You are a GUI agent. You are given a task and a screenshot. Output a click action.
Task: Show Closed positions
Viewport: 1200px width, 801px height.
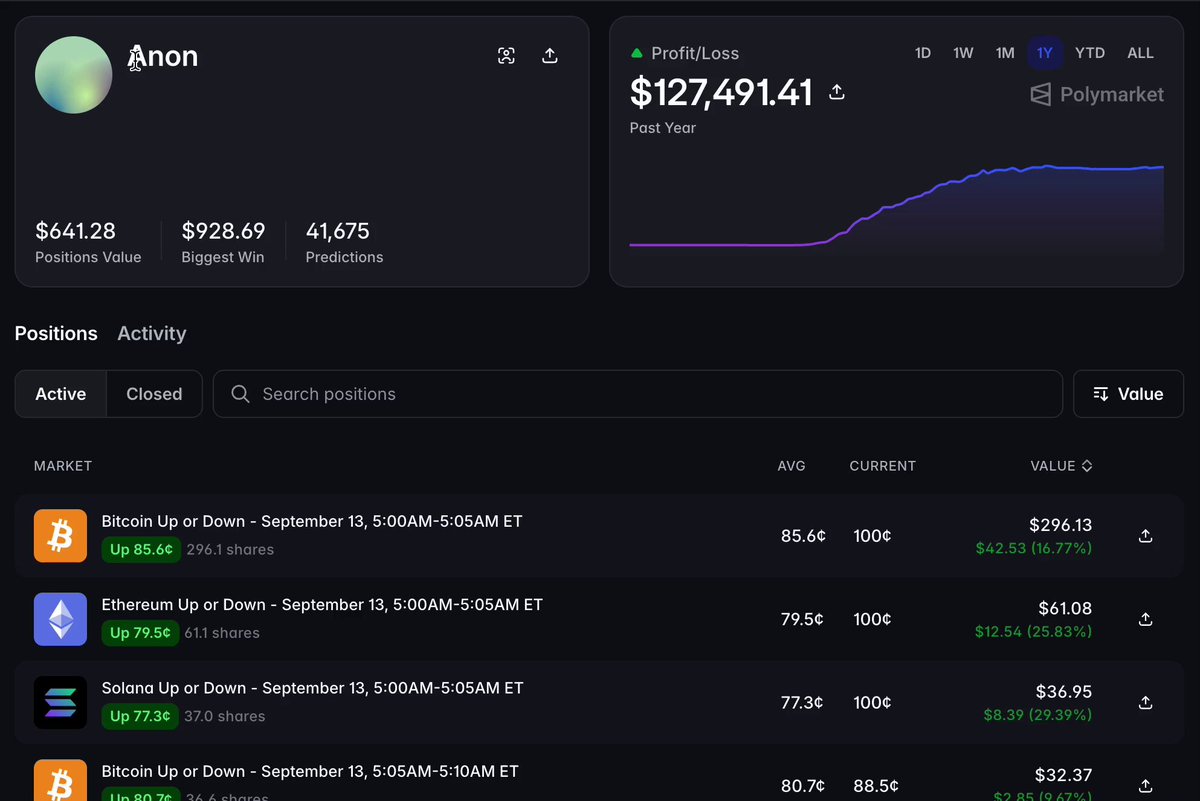pos(154,394)
